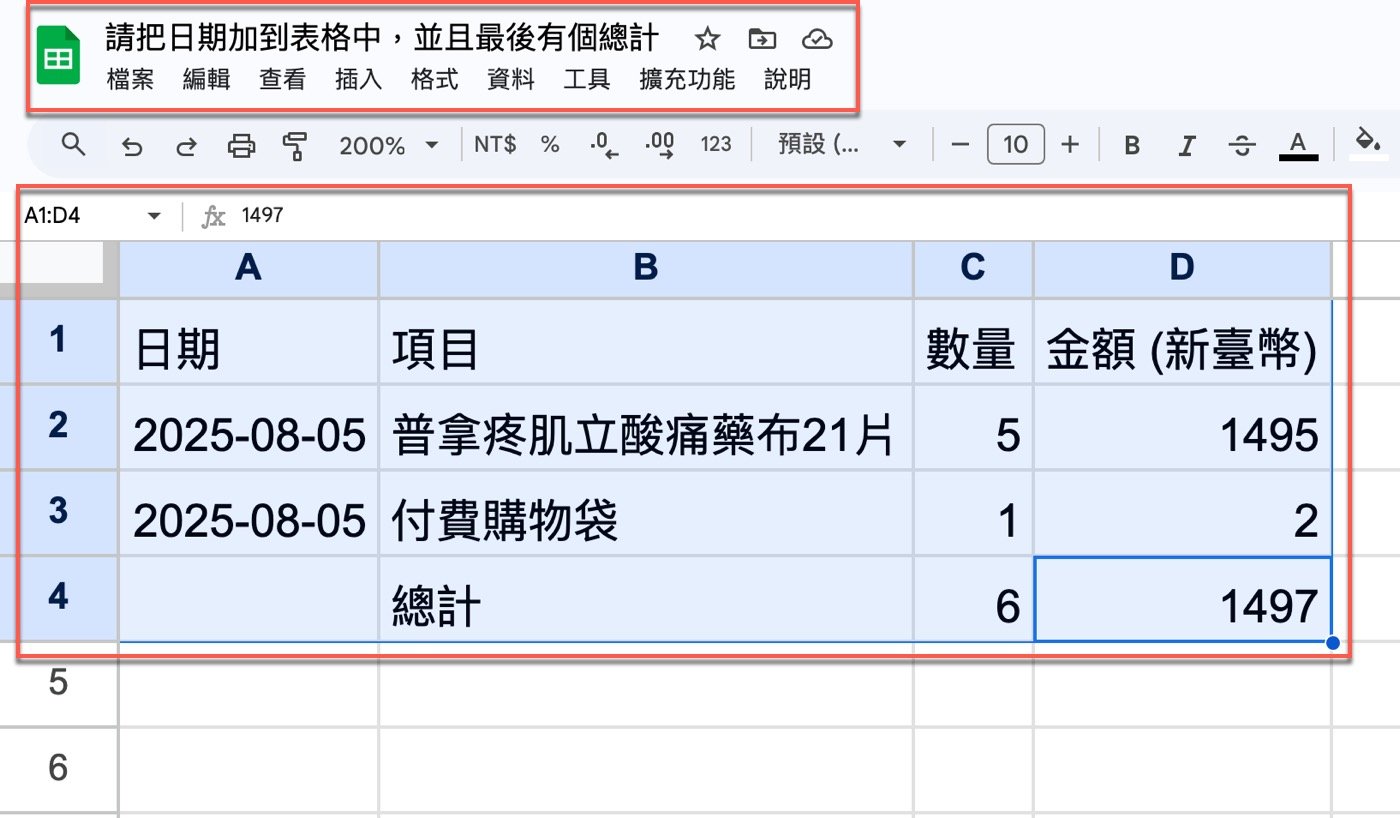Undo the last action
Viewport: 1400px width, 818px height.
[131, 146]
